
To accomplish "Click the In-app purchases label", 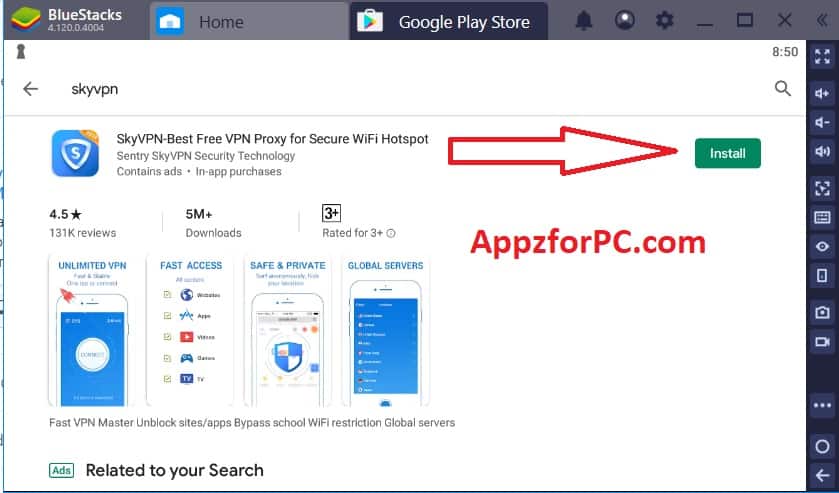I will click(239, 171).
